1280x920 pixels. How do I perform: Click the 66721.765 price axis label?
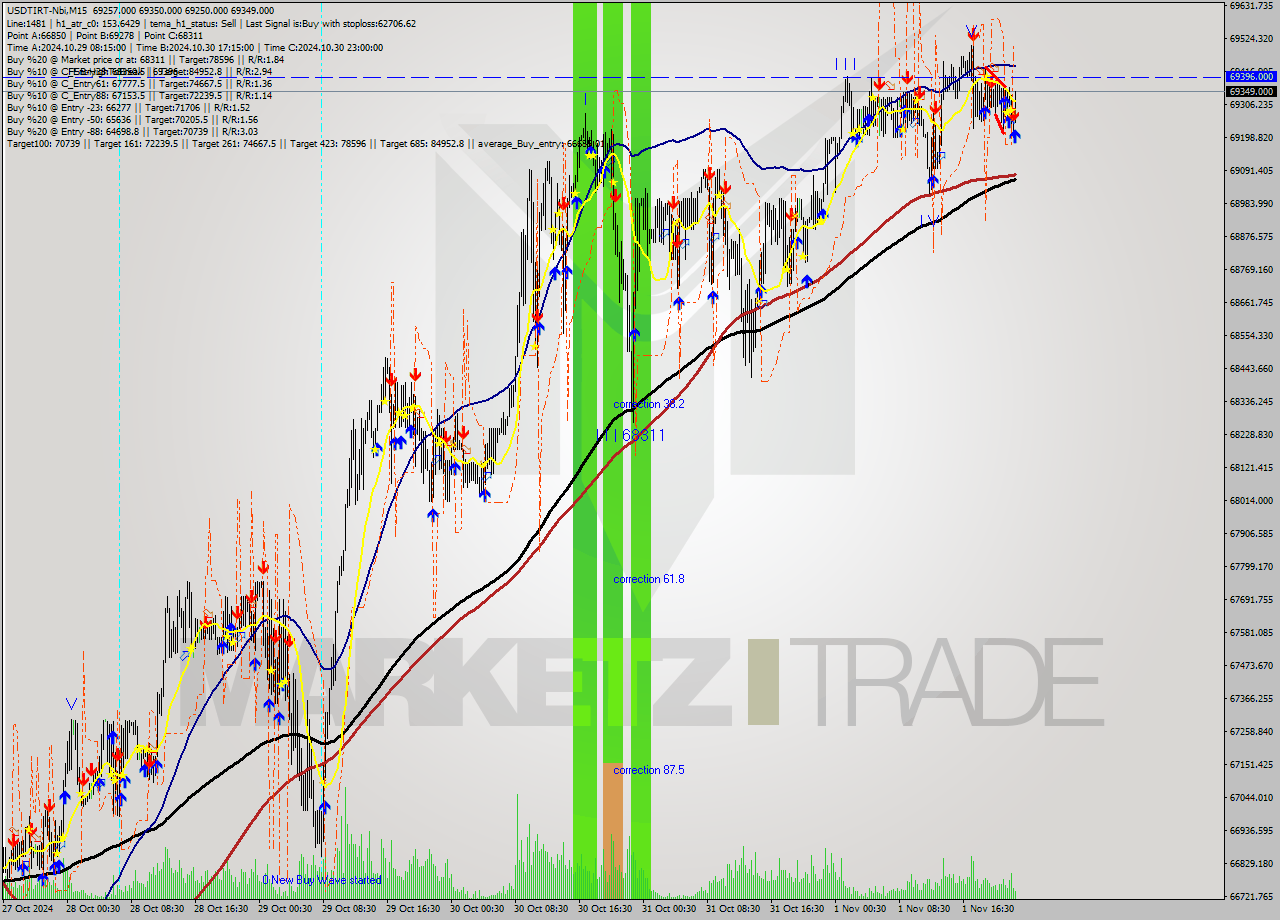(x=1251, y=896)
